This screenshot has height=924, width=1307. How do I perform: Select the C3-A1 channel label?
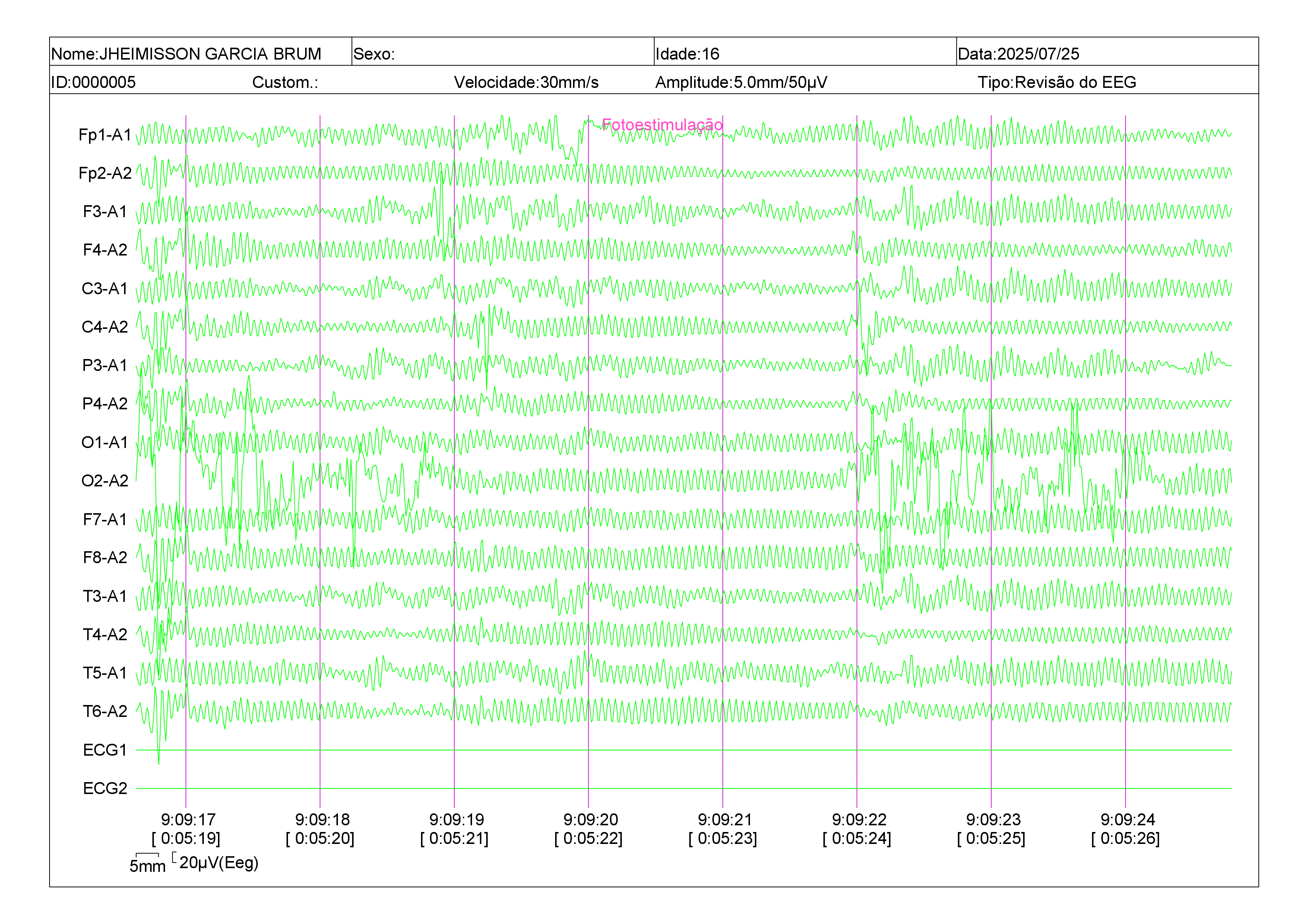pos(105,289)
